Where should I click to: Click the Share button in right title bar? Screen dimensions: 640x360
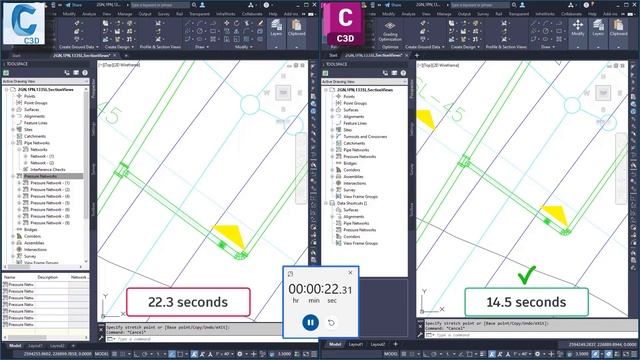pos(393,5)
